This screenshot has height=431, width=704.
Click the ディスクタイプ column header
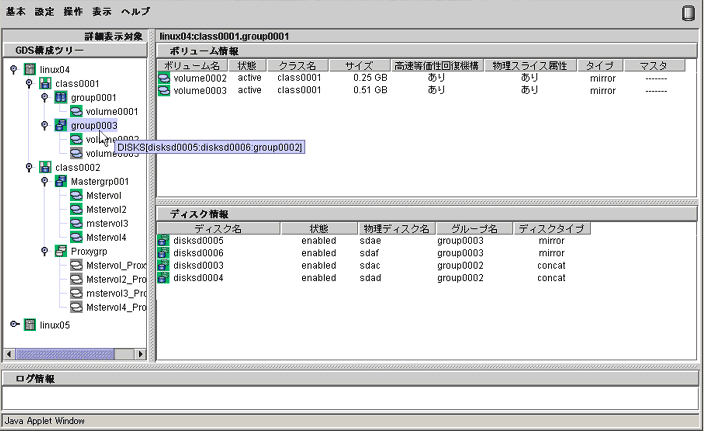549,229
